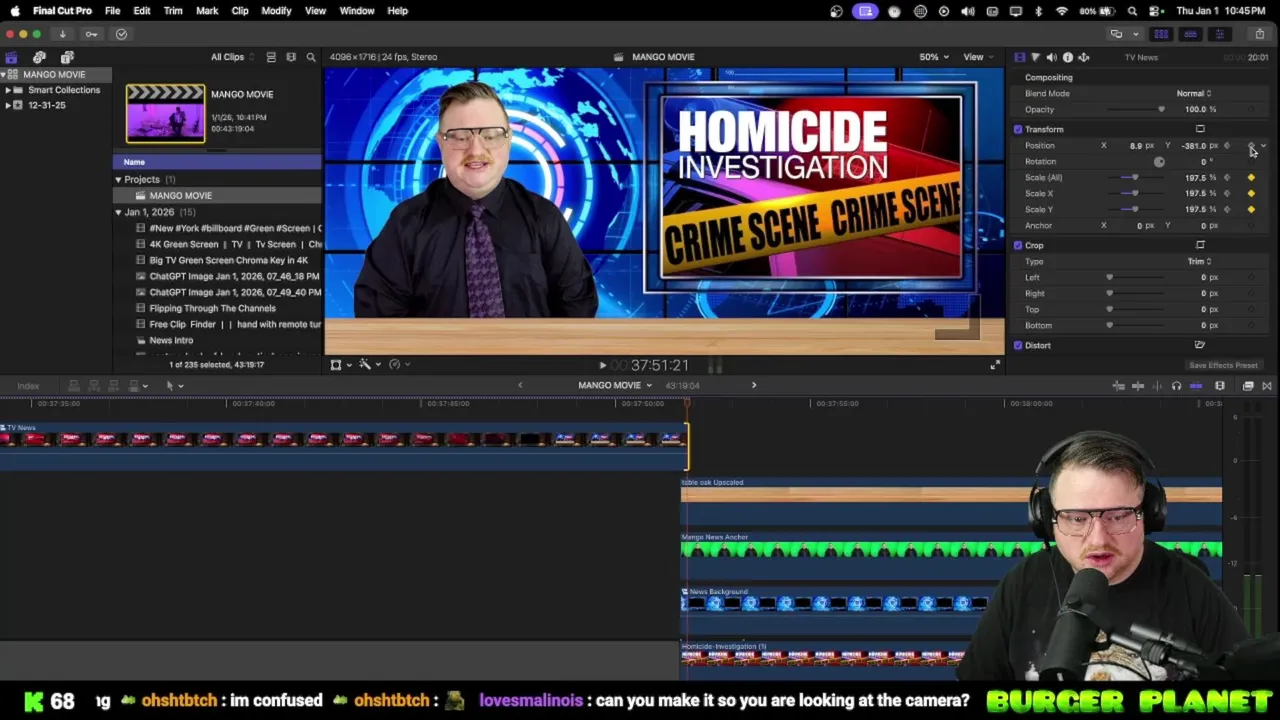This screenshot has width=1280, height=720.
Task: Adjust the Opacity slider handle
Action: pos(1161,109)
